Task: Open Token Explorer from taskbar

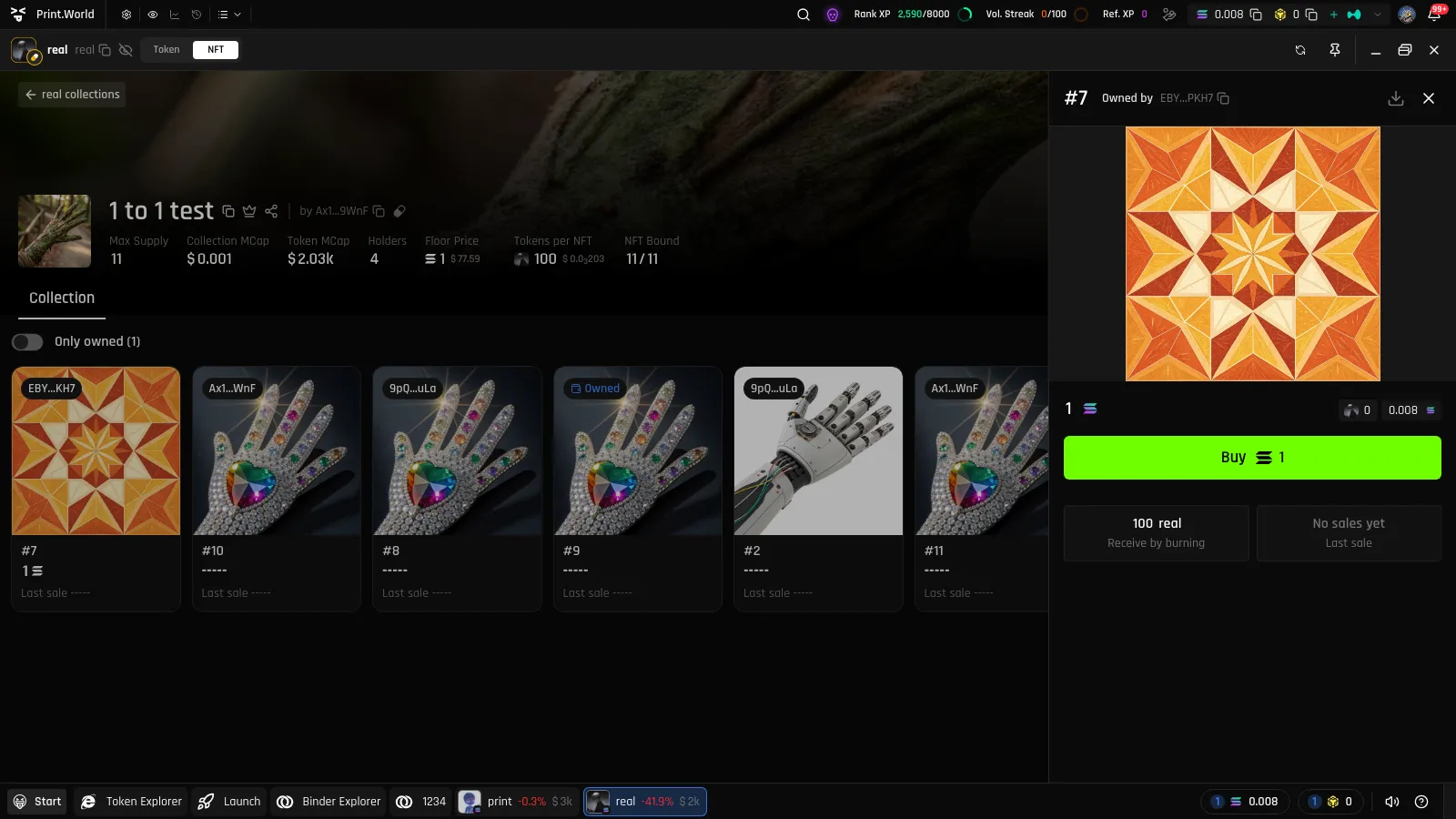Action: point(131,802)
